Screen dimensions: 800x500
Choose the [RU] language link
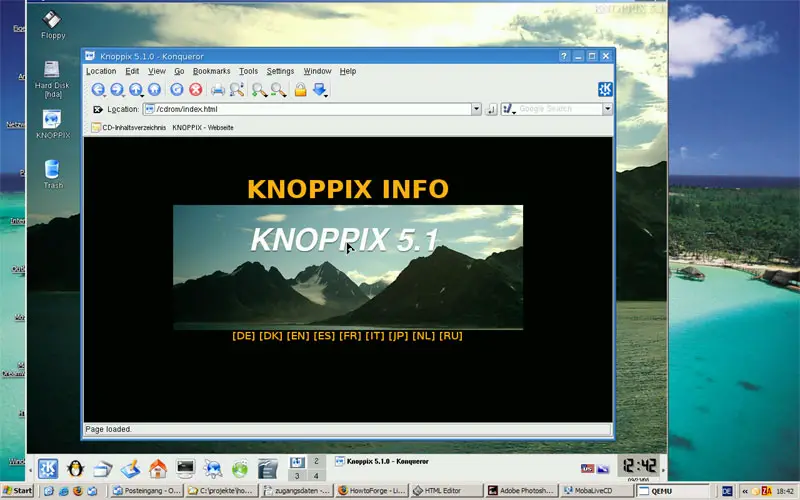click(x=451, y=336)
